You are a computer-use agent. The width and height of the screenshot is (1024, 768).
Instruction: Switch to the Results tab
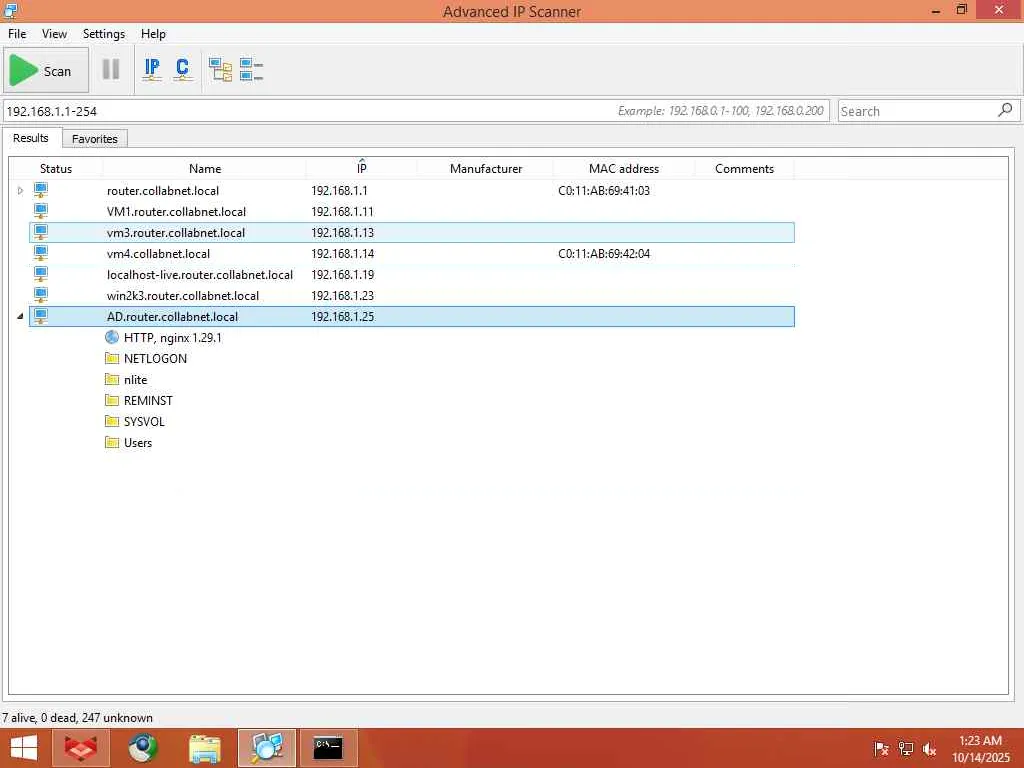coord(31,138)
